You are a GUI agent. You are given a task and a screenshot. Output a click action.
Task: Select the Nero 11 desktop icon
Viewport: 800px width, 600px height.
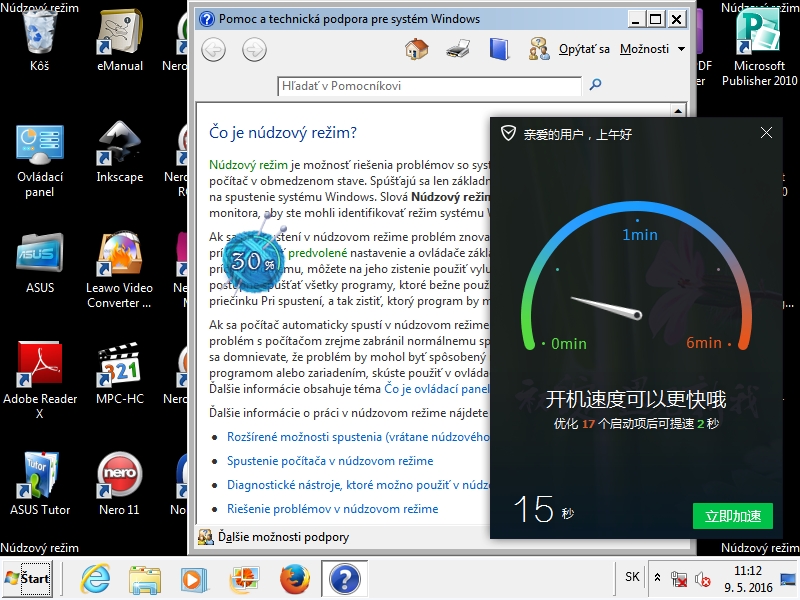point(119,484)
